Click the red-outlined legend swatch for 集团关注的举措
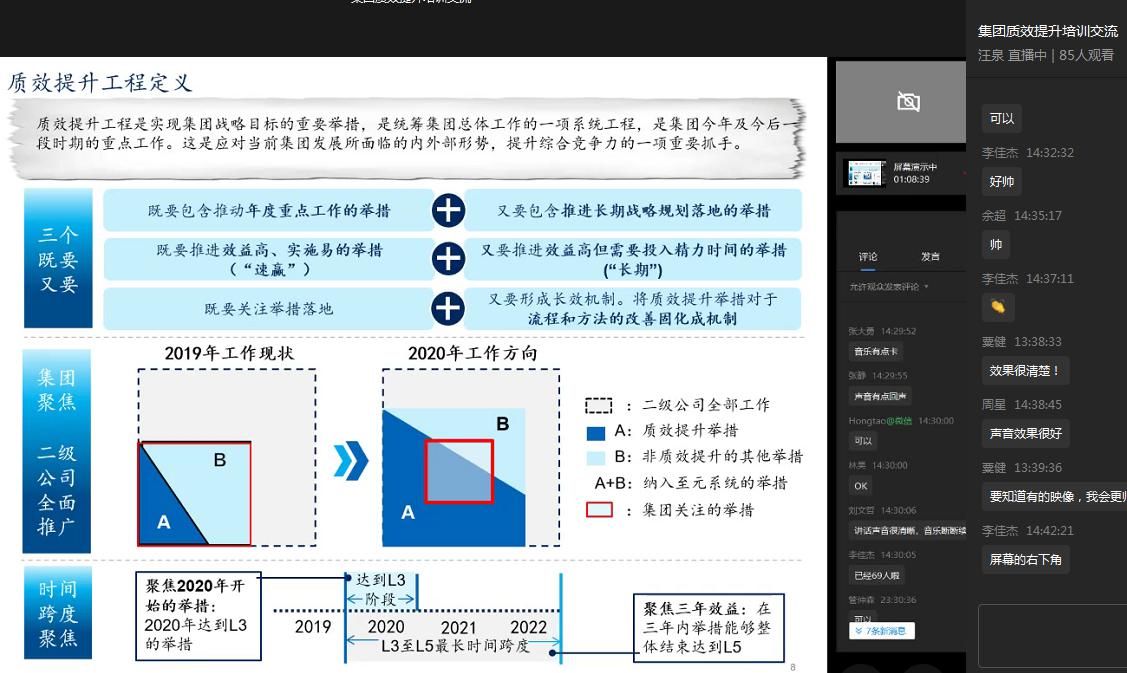Image resolution: width=1127 pixels, height=673 pixels. (x=598, y=510)
